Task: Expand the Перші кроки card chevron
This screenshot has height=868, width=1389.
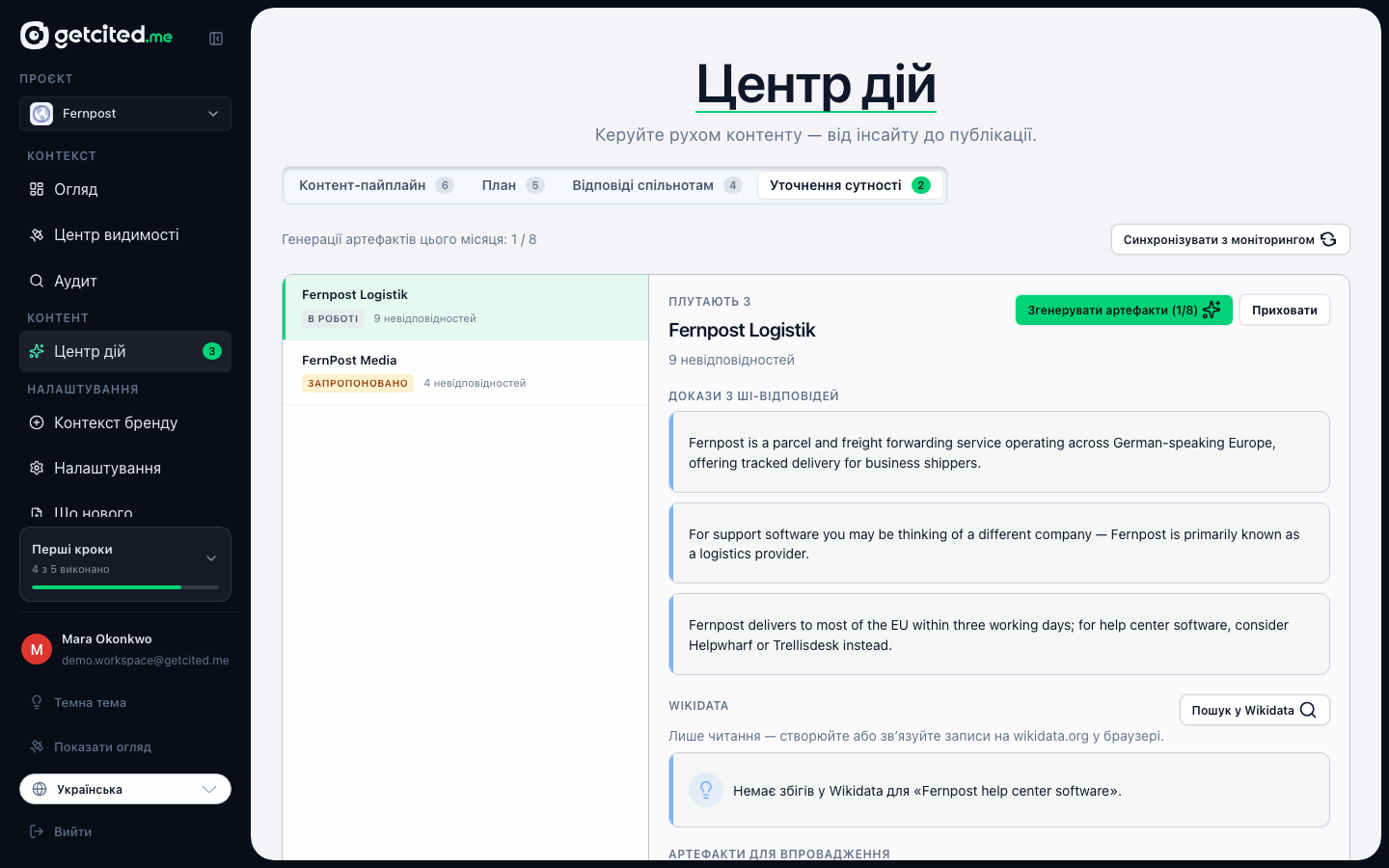Action: [211, 558]
